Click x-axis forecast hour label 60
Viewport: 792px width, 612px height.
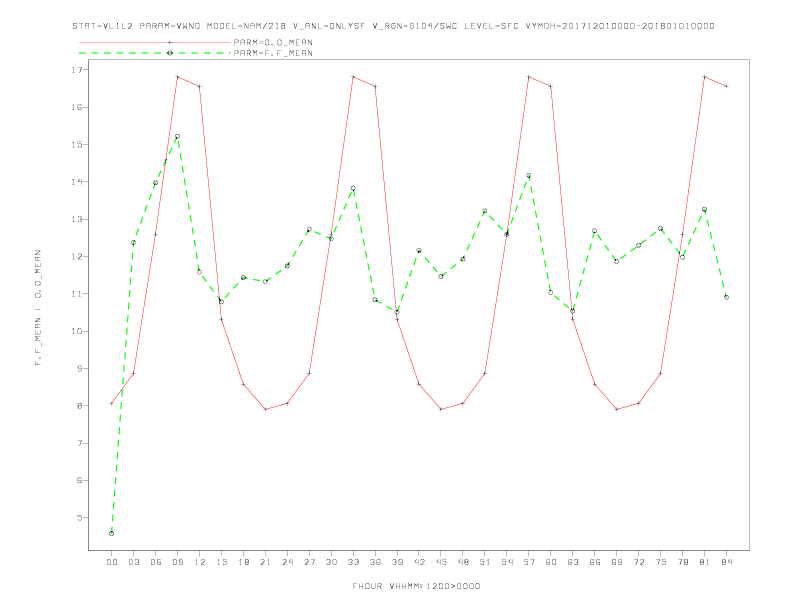point(551,562)
